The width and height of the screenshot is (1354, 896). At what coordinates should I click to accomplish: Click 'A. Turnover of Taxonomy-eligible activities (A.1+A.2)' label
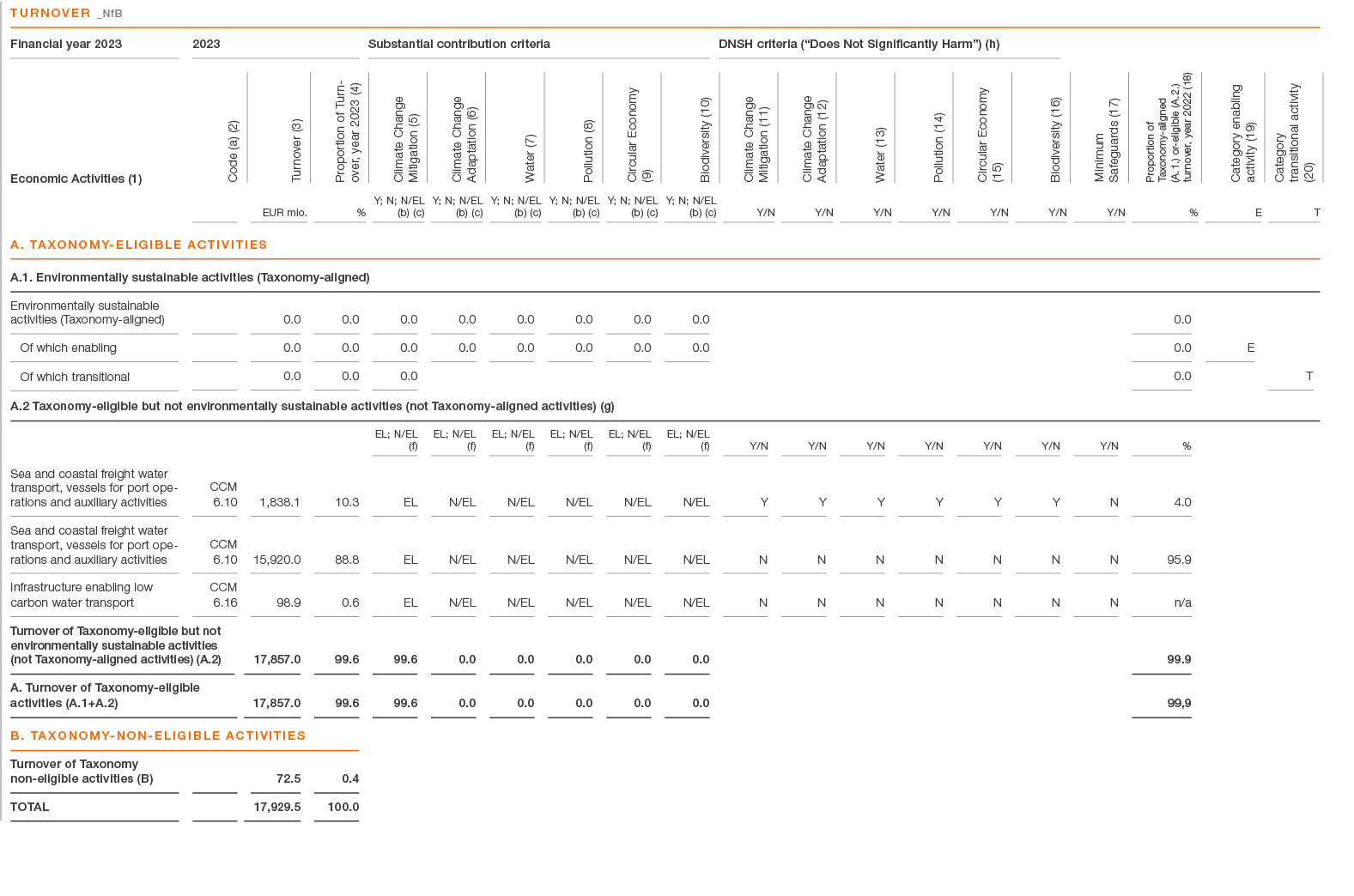105,695
